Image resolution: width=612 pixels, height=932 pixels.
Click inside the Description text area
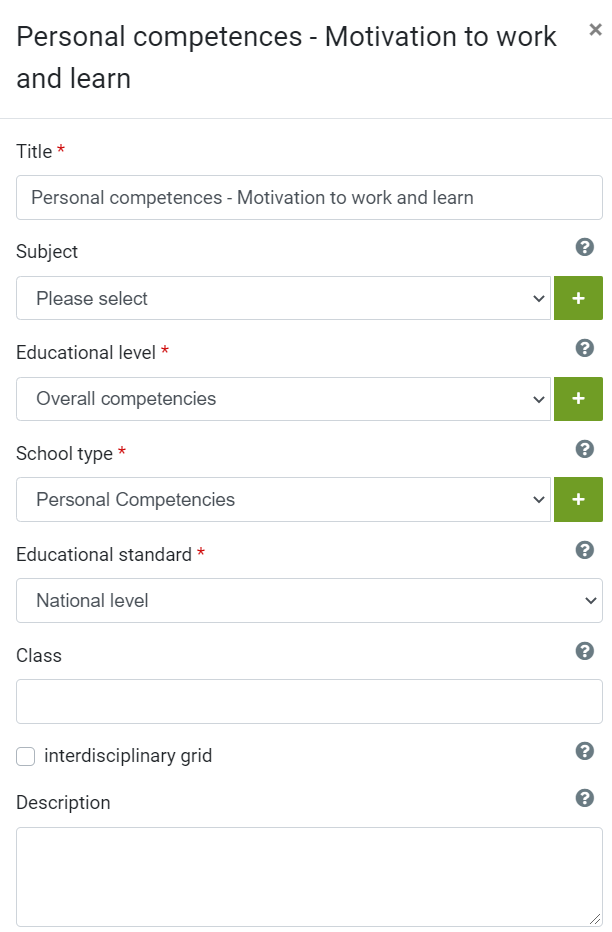click(x=309, y=877)
